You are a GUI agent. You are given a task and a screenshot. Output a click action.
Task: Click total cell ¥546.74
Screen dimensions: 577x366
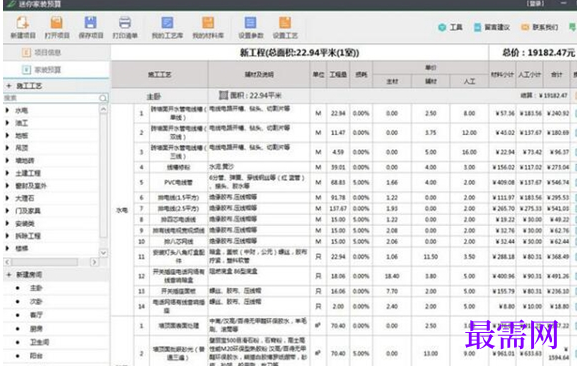click(558, 182)
